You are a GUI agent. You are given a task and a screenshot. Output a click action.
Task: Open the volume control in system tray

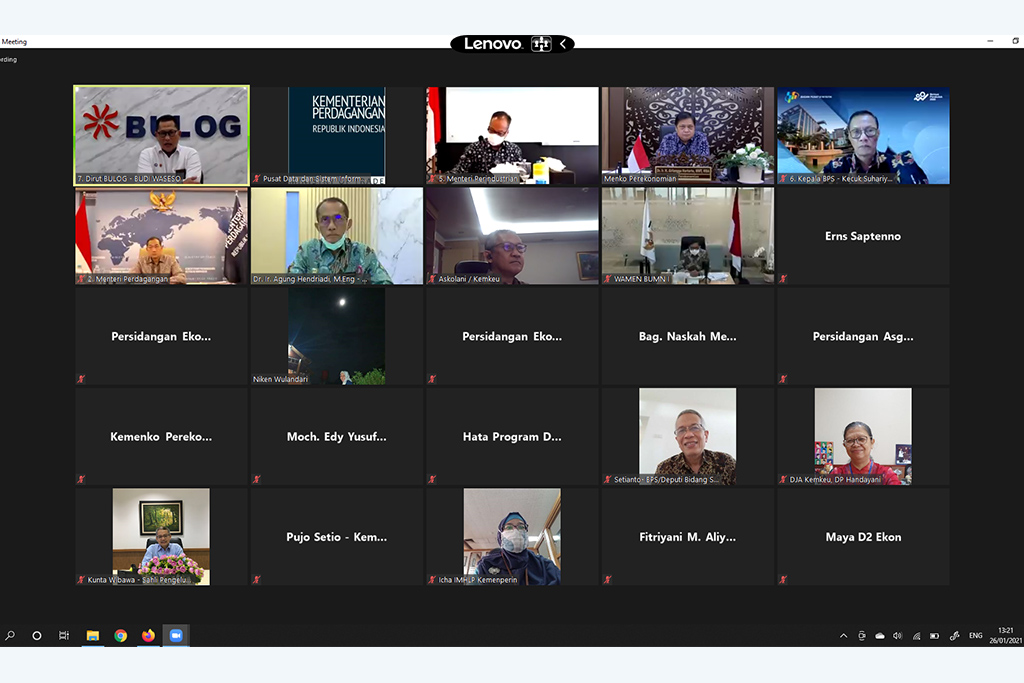(x=898, y=635)
